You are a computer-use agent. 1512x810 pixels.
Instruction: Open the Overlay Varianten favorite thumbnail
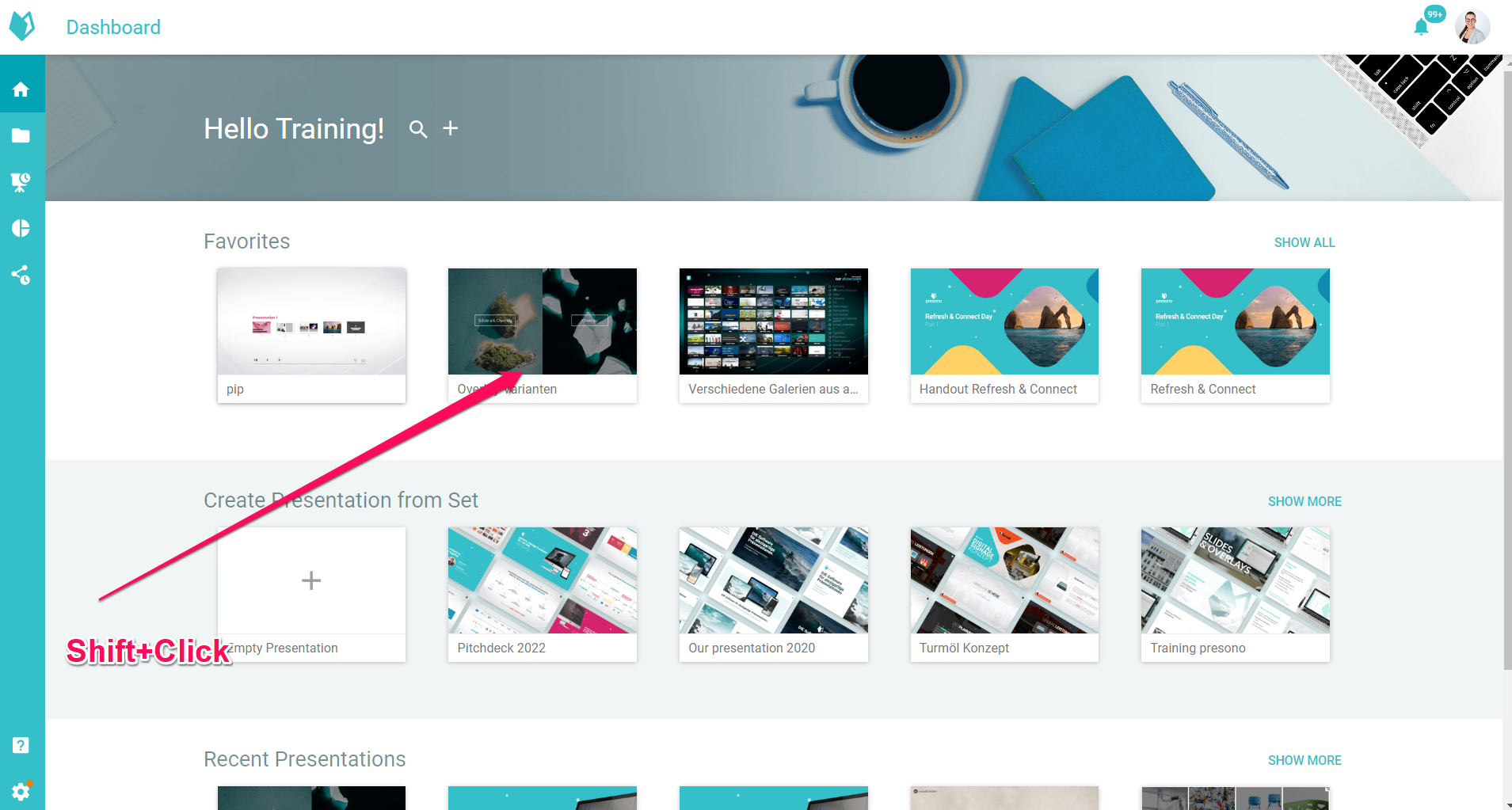point(543,321)
